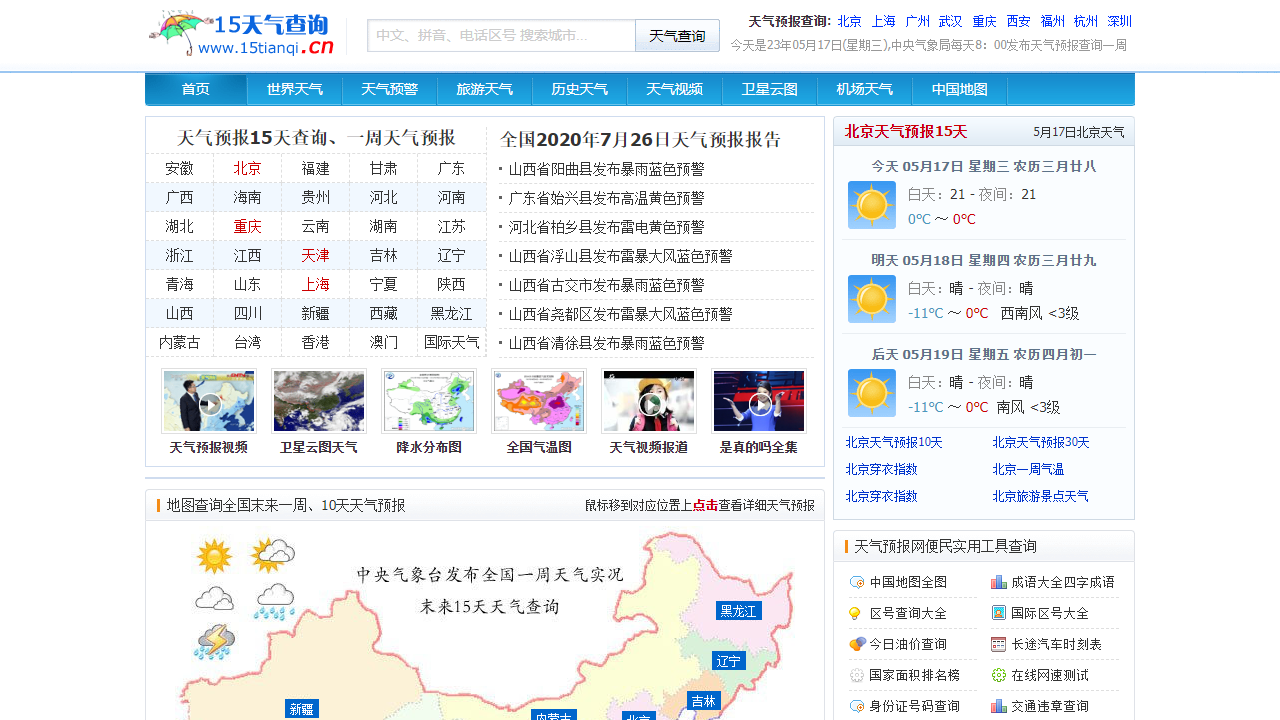The height and width of the screenshot is (720, 1280).
Task: Click the city search input field
Action: 498,35
